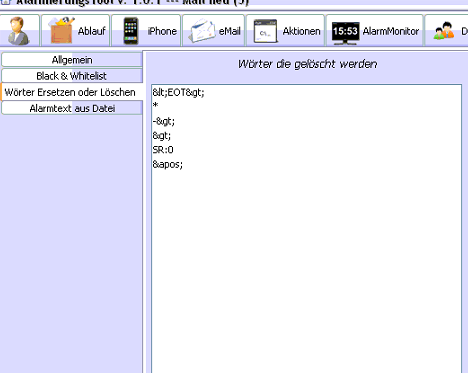Viewport: 468px width, 373px height.
Task: Switch to the AlarmMonitor tab label
Action: pyautogui.click(x=391, y=31)
